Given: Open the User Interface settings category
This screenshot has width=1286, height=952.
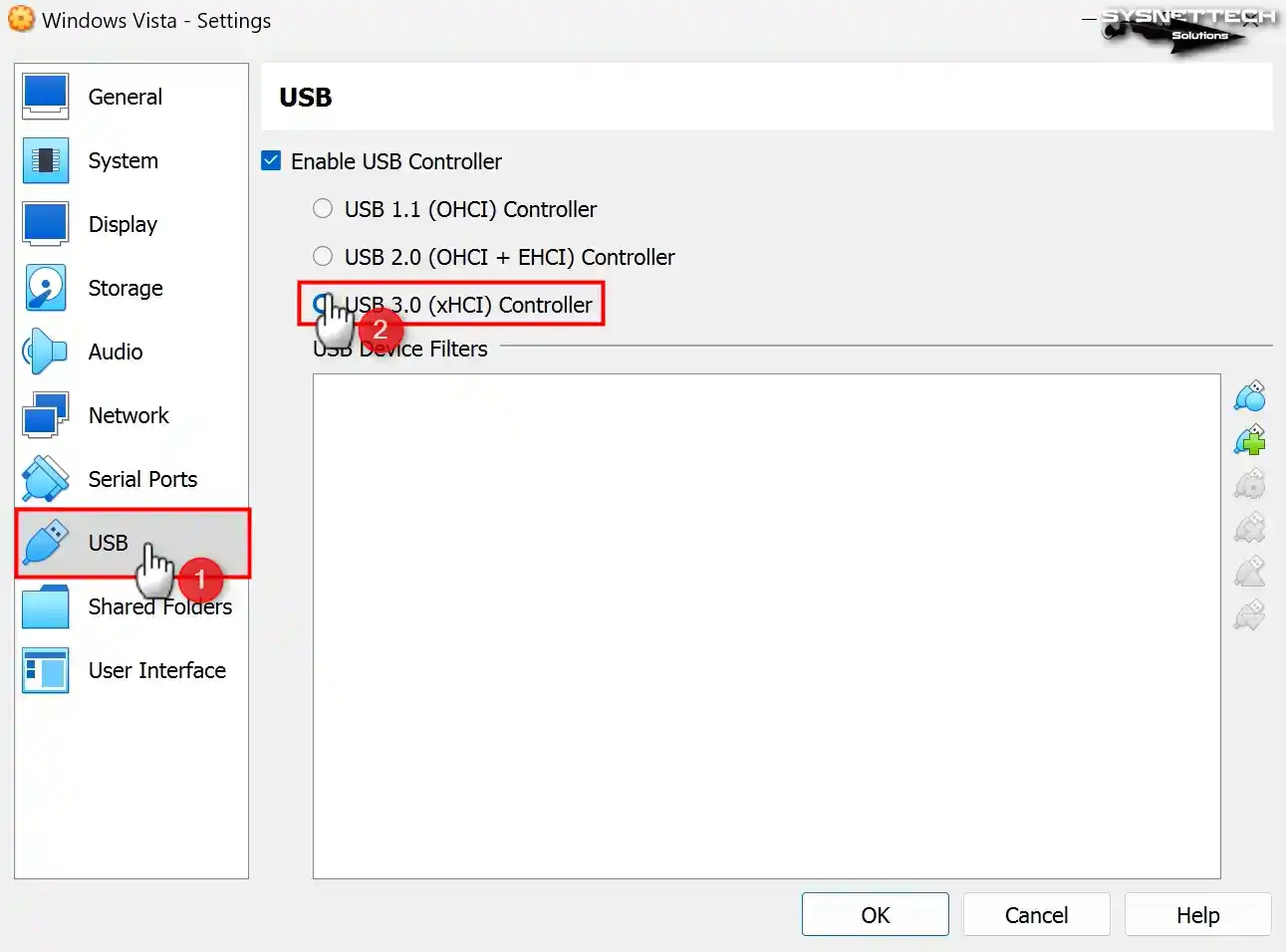Looking at the screenshot, I should 130,670.
